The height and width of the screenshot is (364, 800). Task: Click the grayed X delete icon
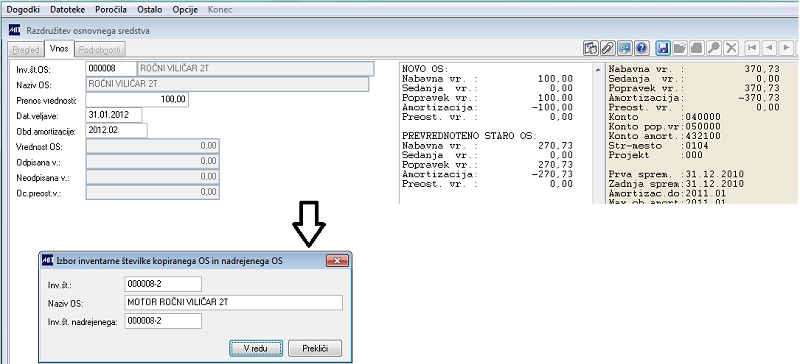[731, 48]
